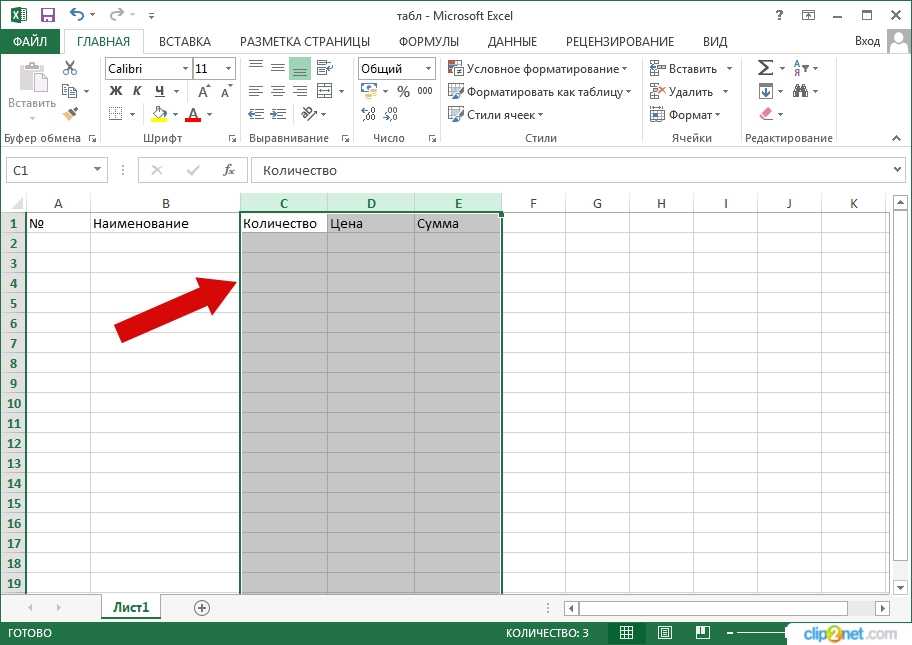Enable wrap text
912x645 pixels.
[325, 68]
